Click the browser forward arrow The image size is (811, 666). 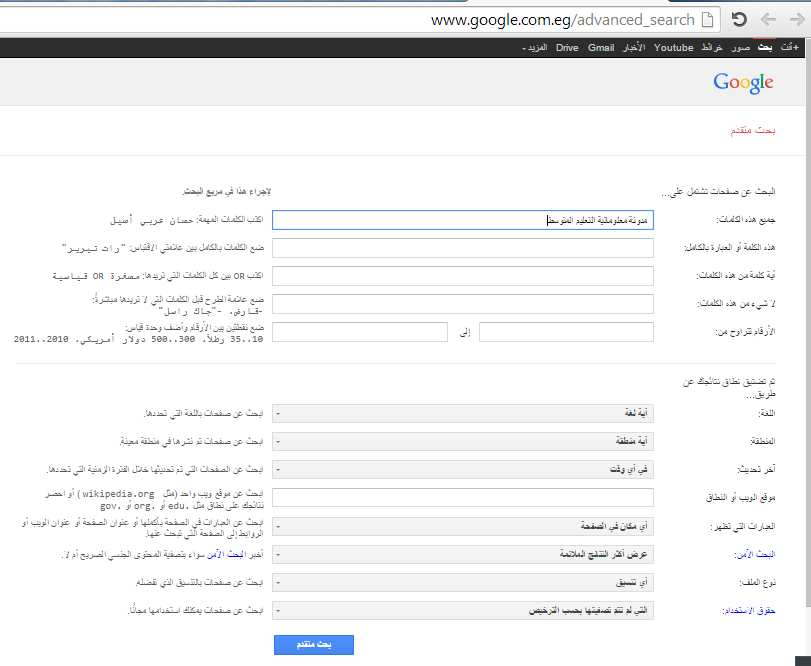pos(797,20)
